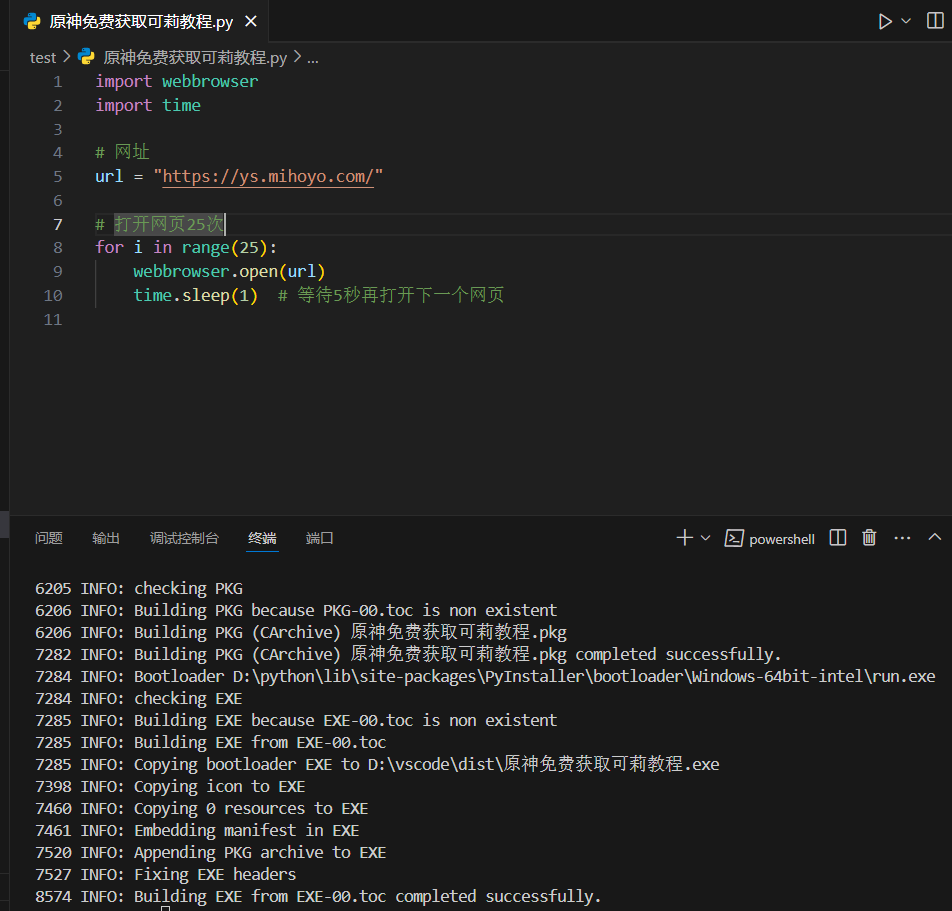This screenshot has height=911, width=952.
Task: Kill the terminal with trash icon
Action: point(869,538)
